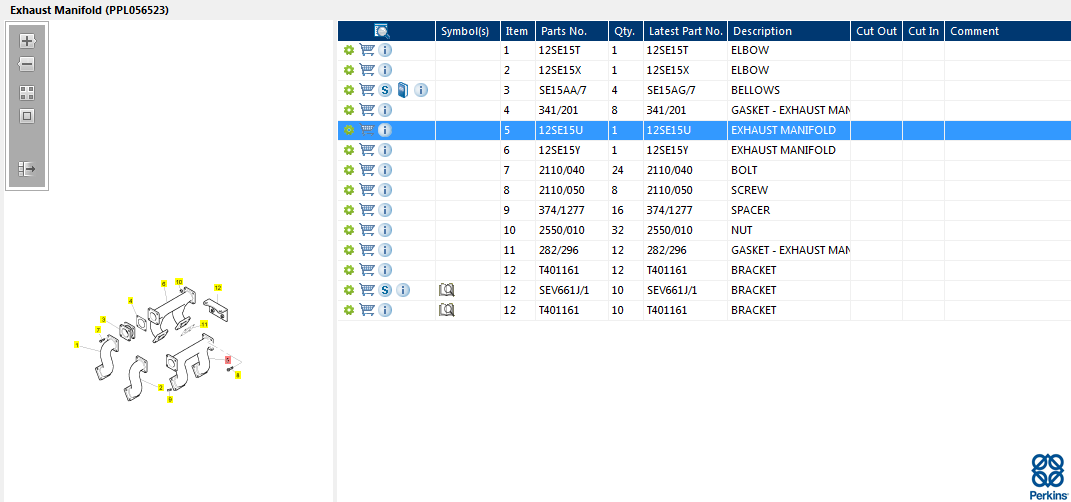Viewport: 1071px width, 502px height.
Task: Add EXHAUST MANIFOLD 12SE15Y to cart
Action: [367, 150]
